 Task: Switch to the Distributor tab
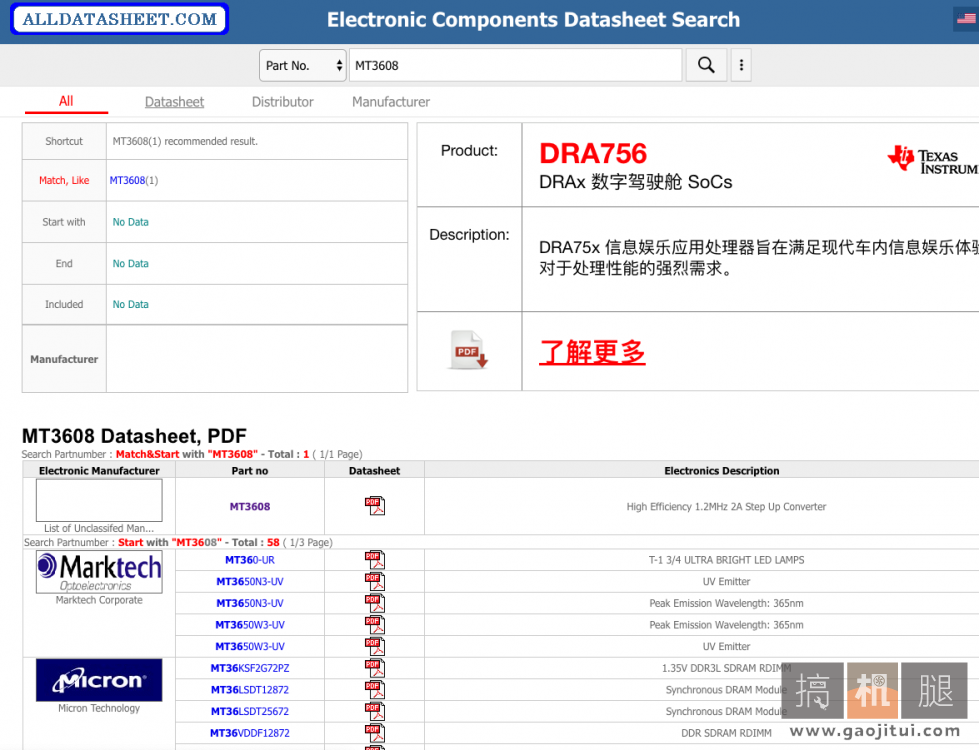282,102
